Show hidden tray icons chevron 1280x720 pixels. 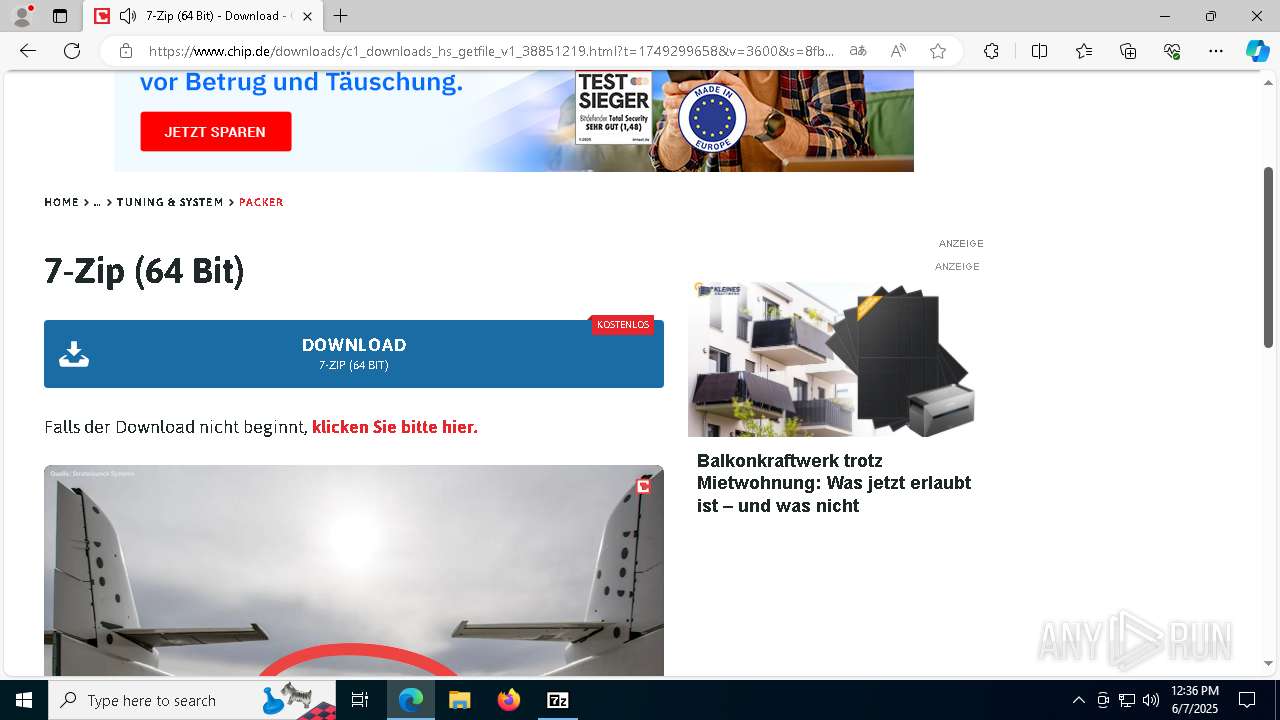1078,700
